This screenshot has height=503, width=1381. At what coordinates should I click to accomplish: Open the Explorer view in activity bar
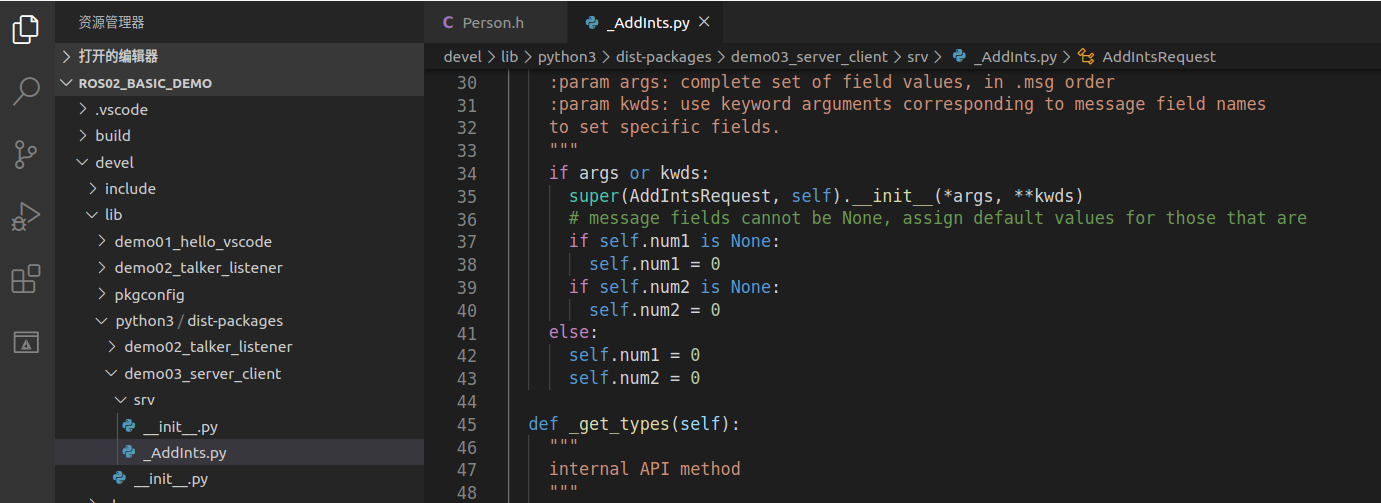pyautogui.click(x=26, y=30)
